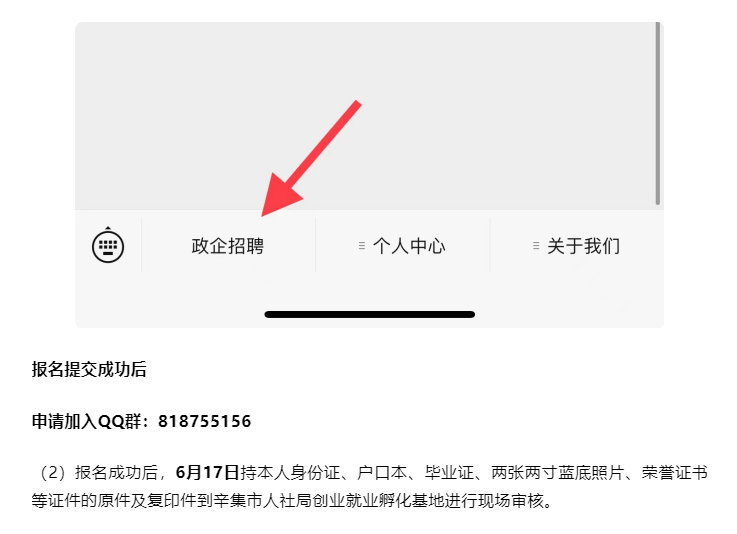
Task: Open the 政企招聘 menu
Action: (228, 246)
